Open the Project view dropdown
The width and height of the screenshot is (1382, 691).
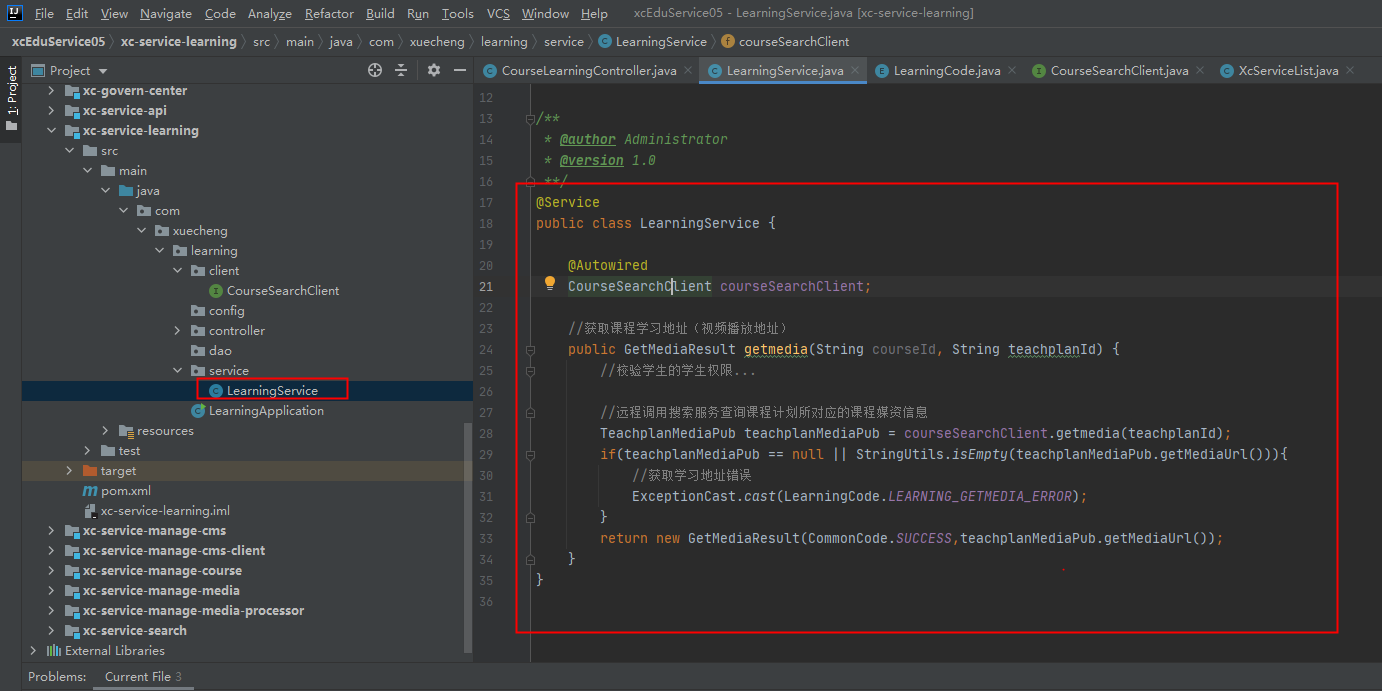tap(103, 71)
